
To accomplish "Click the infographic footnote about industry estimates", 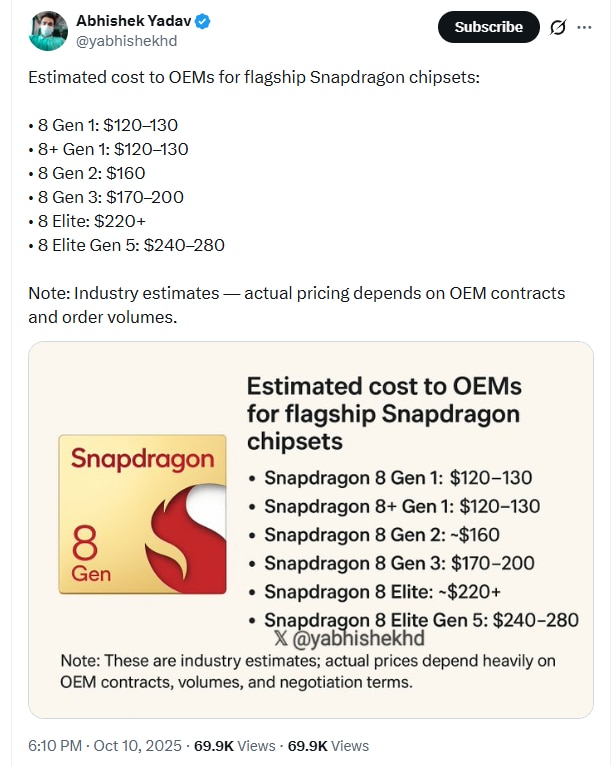I will tap(307, 672).
